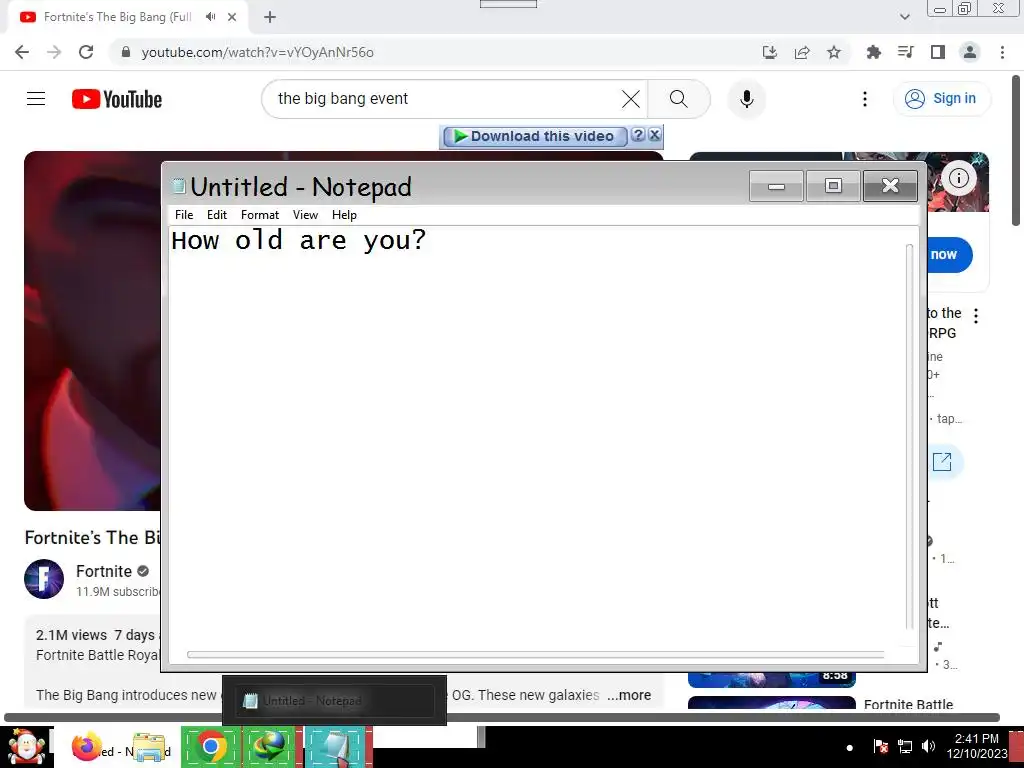This screenshot has width=1024, height=768.
Task: Open the Notepad Help menu
Action: 344,215
